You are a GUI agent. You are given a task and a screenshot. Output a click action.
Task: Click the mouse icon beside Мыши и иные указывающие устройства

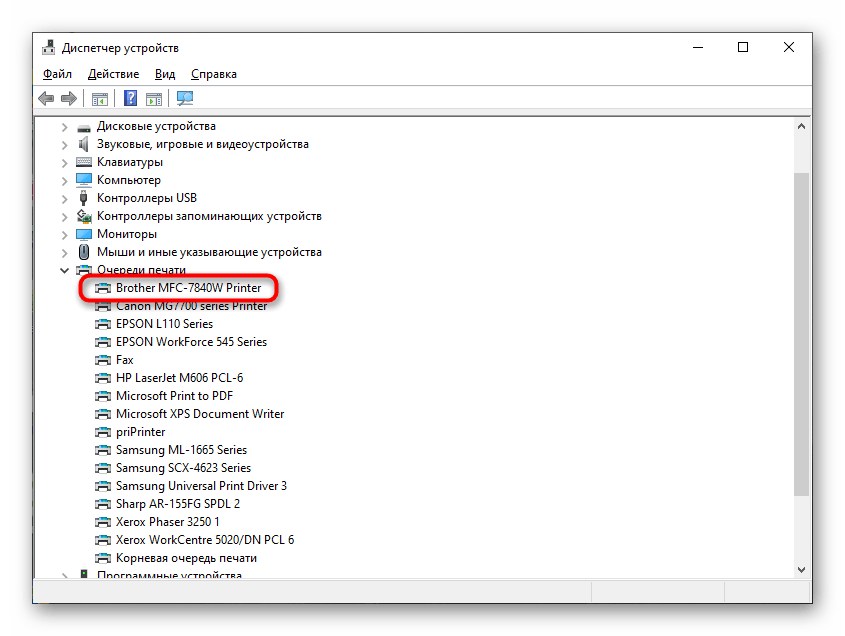click(x=84, y=252)
